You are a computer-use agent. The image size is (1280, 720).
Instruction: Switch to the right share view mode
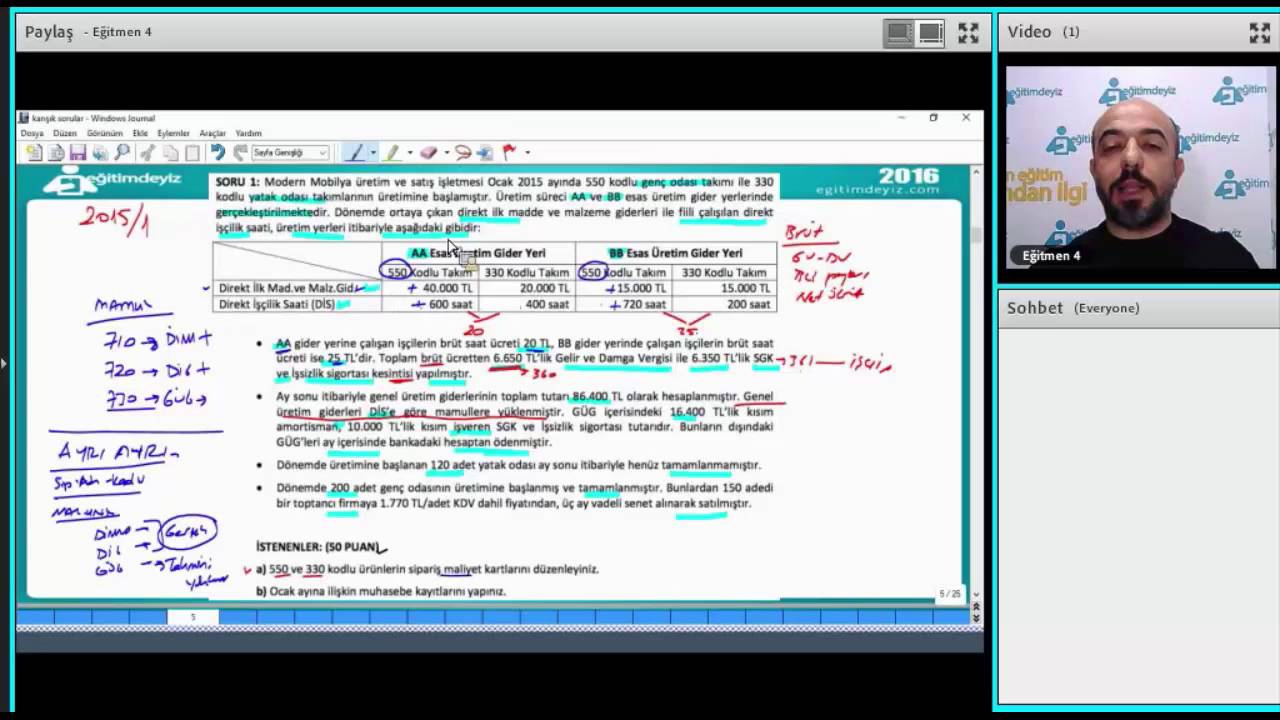[x=931, y=33]
